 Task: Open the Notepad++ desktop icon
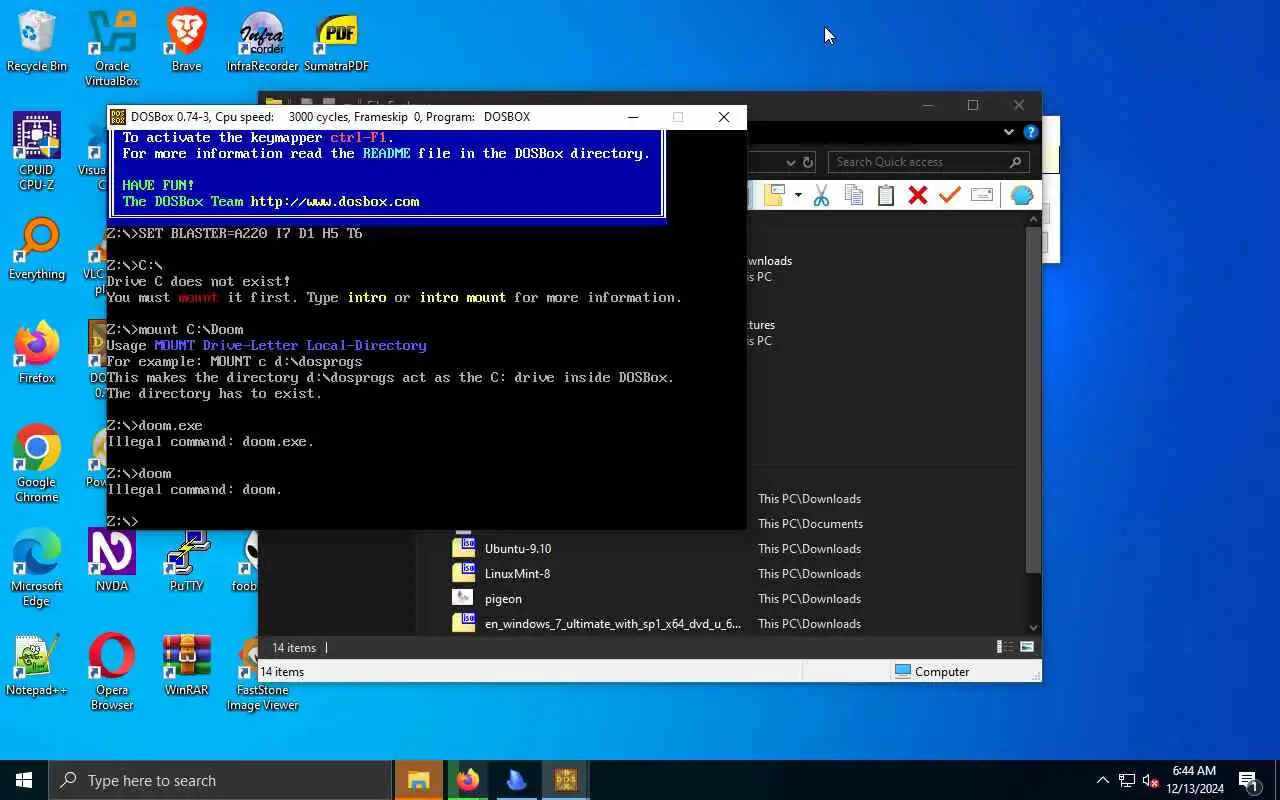pyautogui.click(x=37, y=665)
